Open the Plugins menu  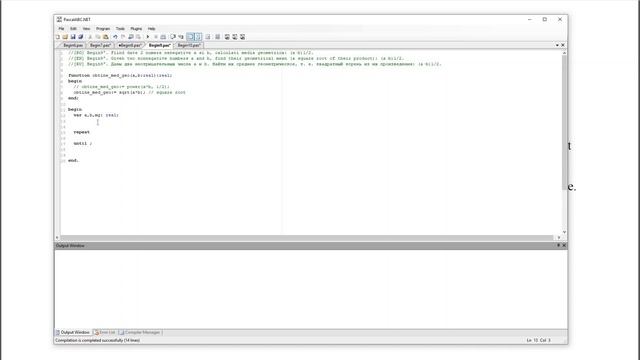click(136, 29)
